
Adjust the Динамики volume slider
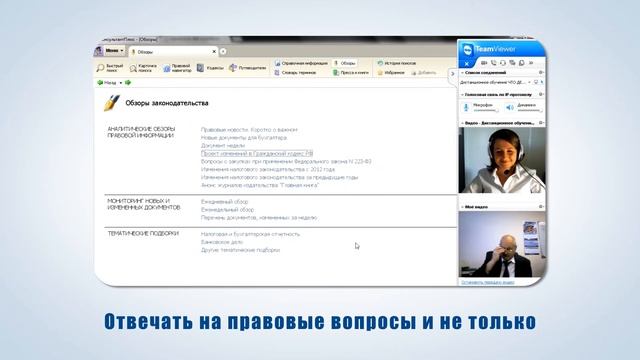pyautogui.click(x=530, y=110)
